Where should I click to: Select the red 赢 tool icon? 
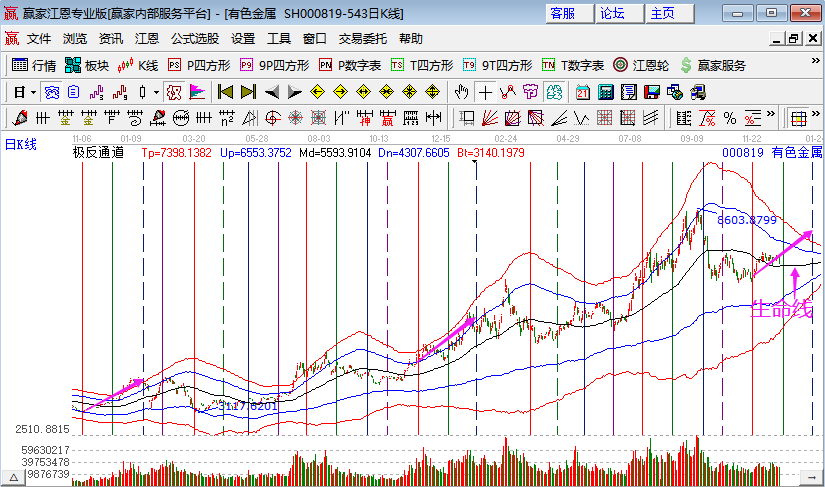pyautogui.click(x=387, y=118)
